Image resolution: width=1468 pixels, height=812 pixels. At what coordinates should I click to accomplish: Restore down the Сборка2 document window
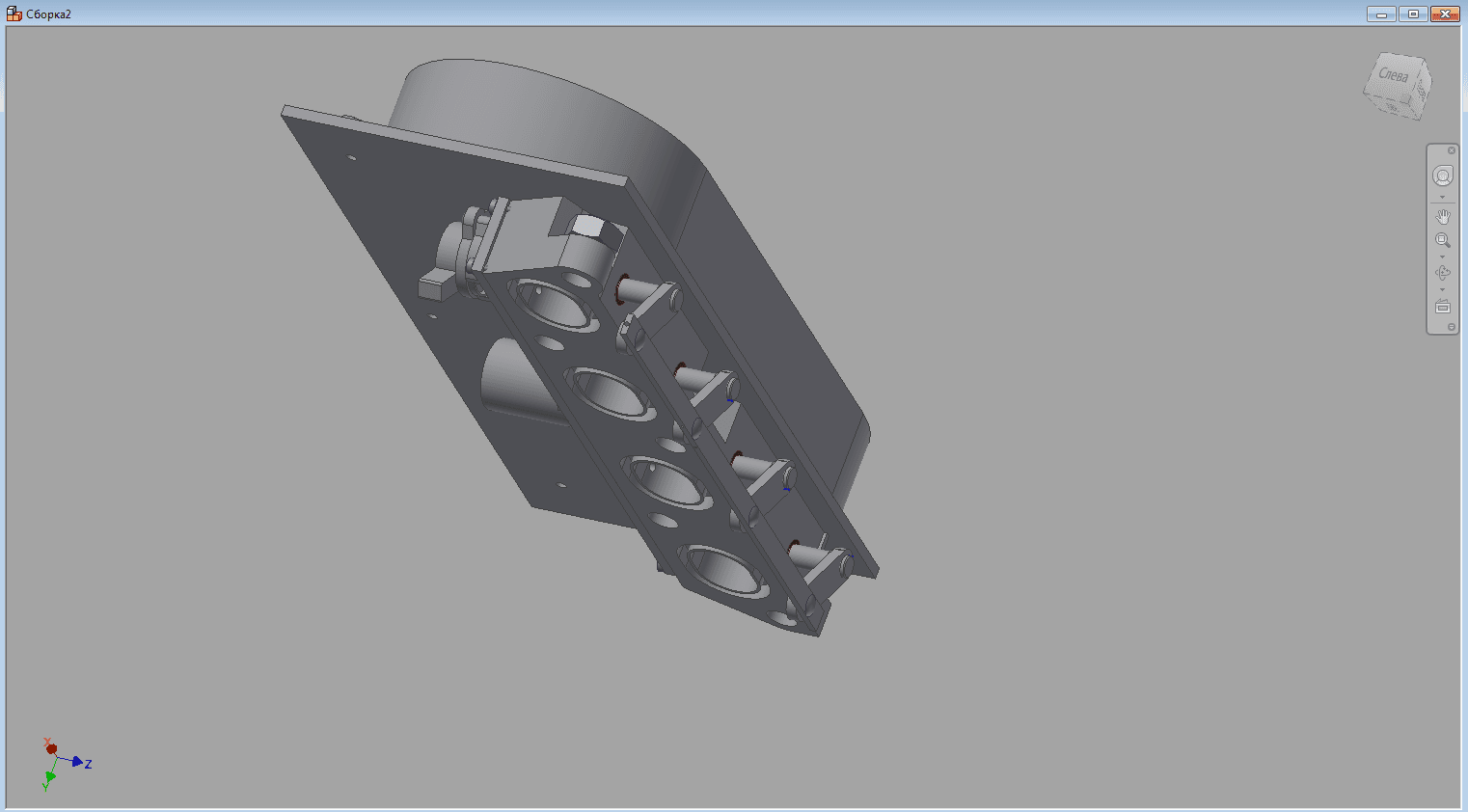pos(1413,14)
